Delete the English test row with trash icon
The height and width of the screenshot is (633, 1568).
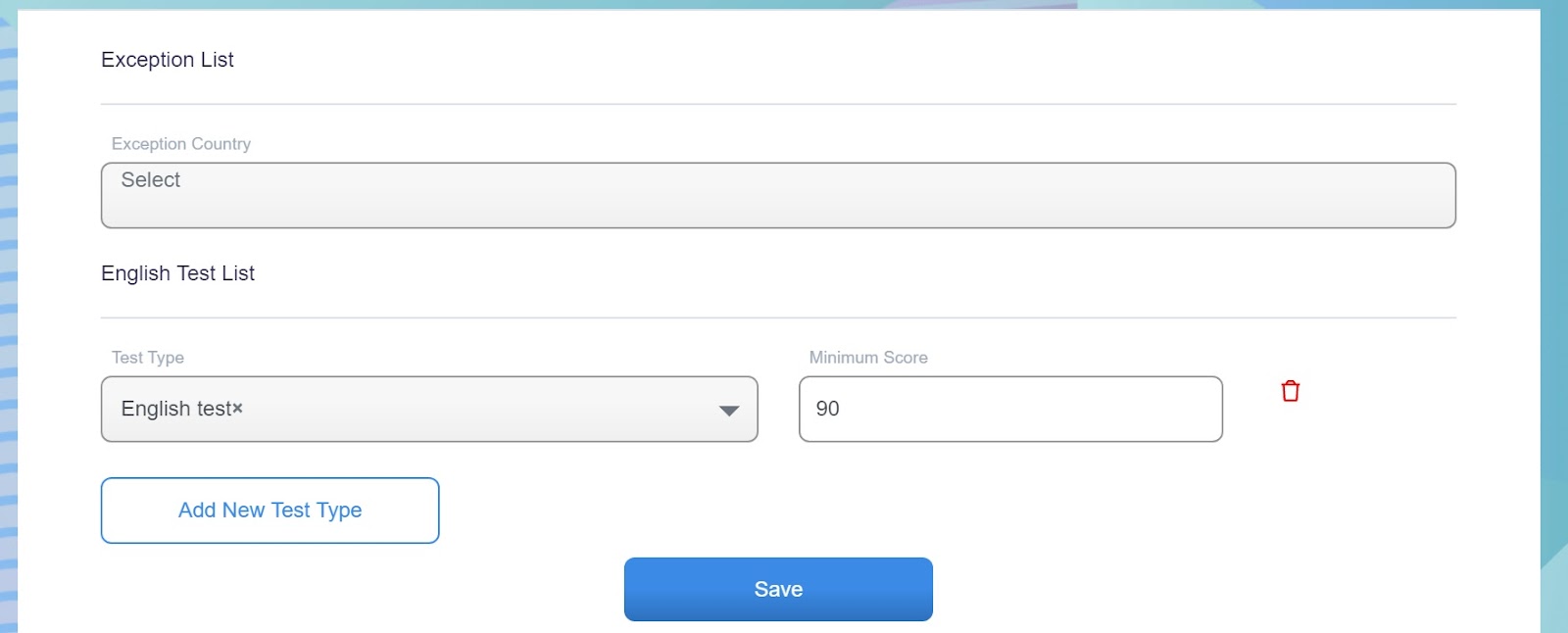[1290, 391]
